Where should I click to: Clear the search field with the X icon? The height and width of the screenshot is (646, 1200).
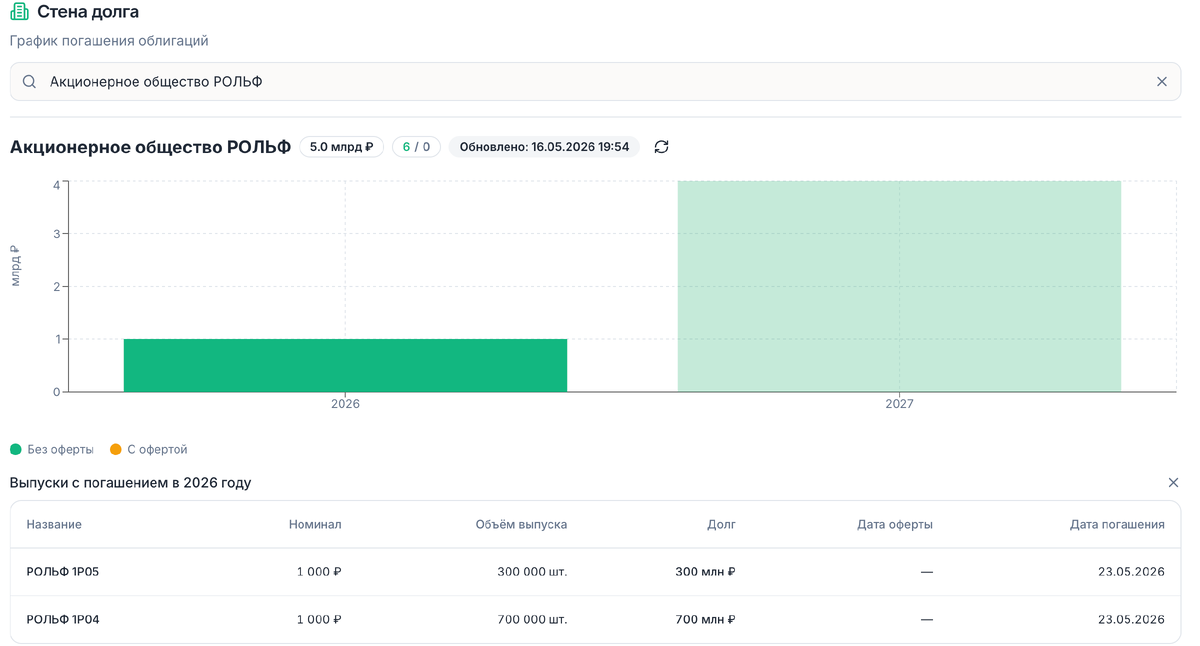1162,82
